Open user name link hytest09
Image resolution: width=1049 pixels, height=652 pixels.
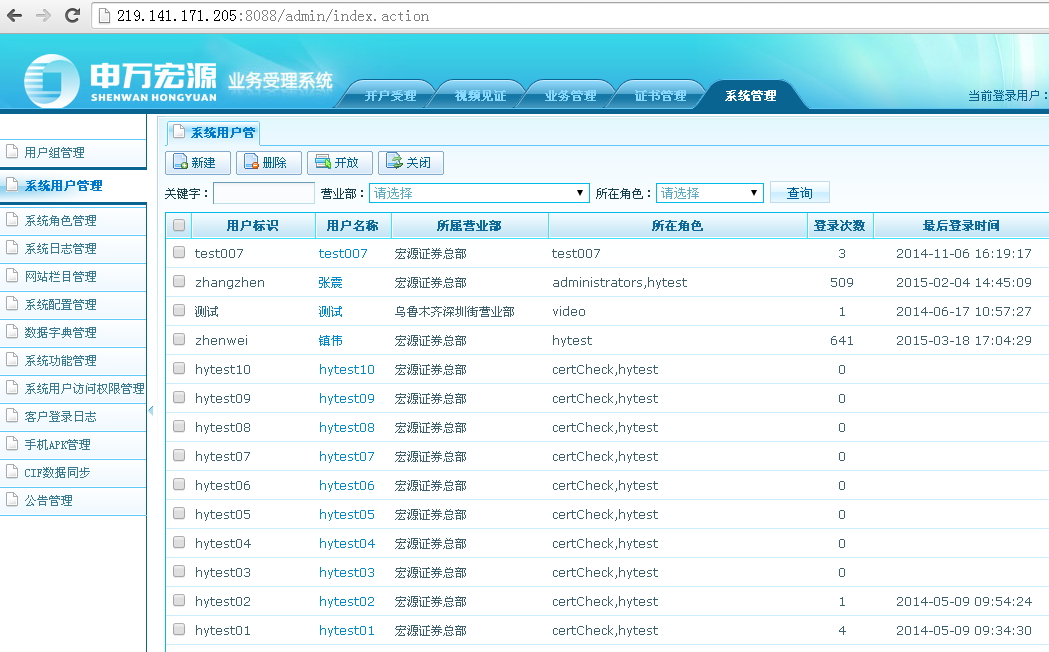[347, 399]
